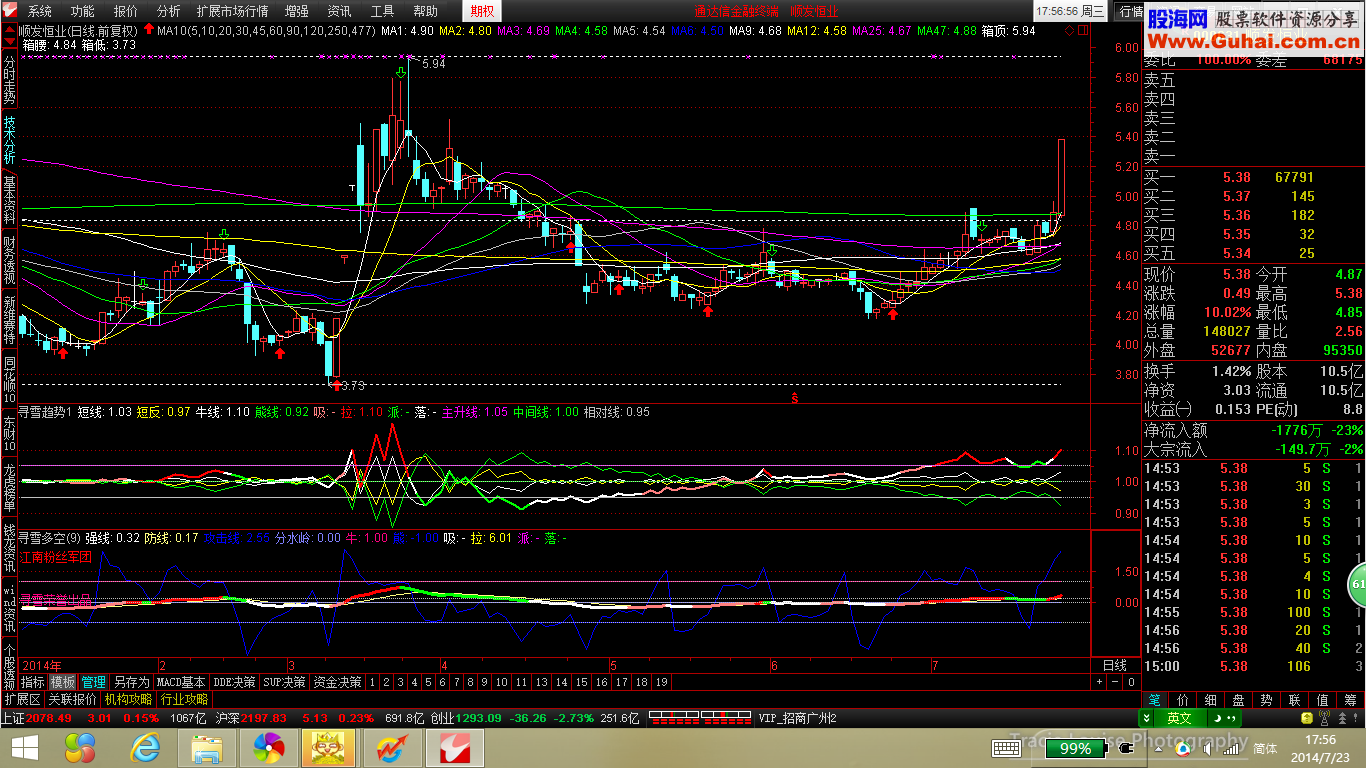Click the market breadth red bar indicator

tap(700, 717)
